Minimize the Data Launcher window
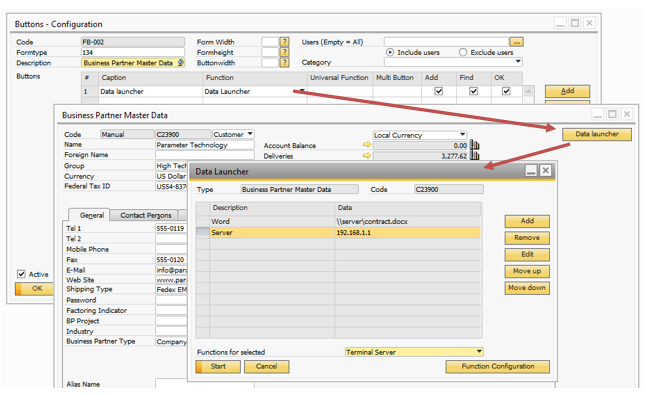646x395 pixels. (531, 171)
